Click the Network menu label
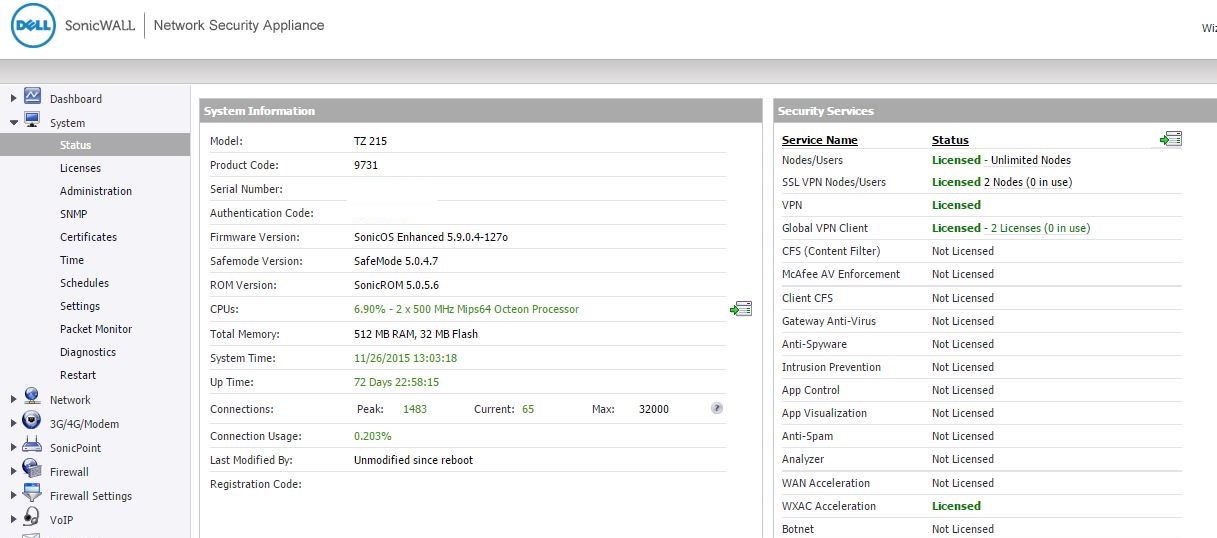1217x538 pixels. (70, 400)
